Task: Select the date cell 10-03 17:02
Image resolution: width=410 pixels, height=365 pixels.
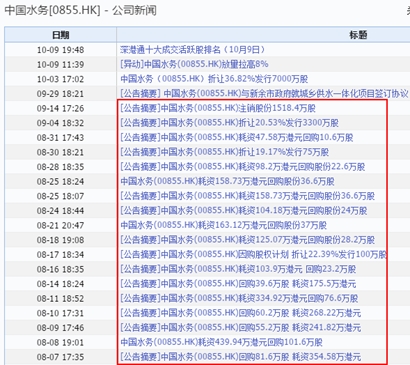Action: tap(60, 79)
